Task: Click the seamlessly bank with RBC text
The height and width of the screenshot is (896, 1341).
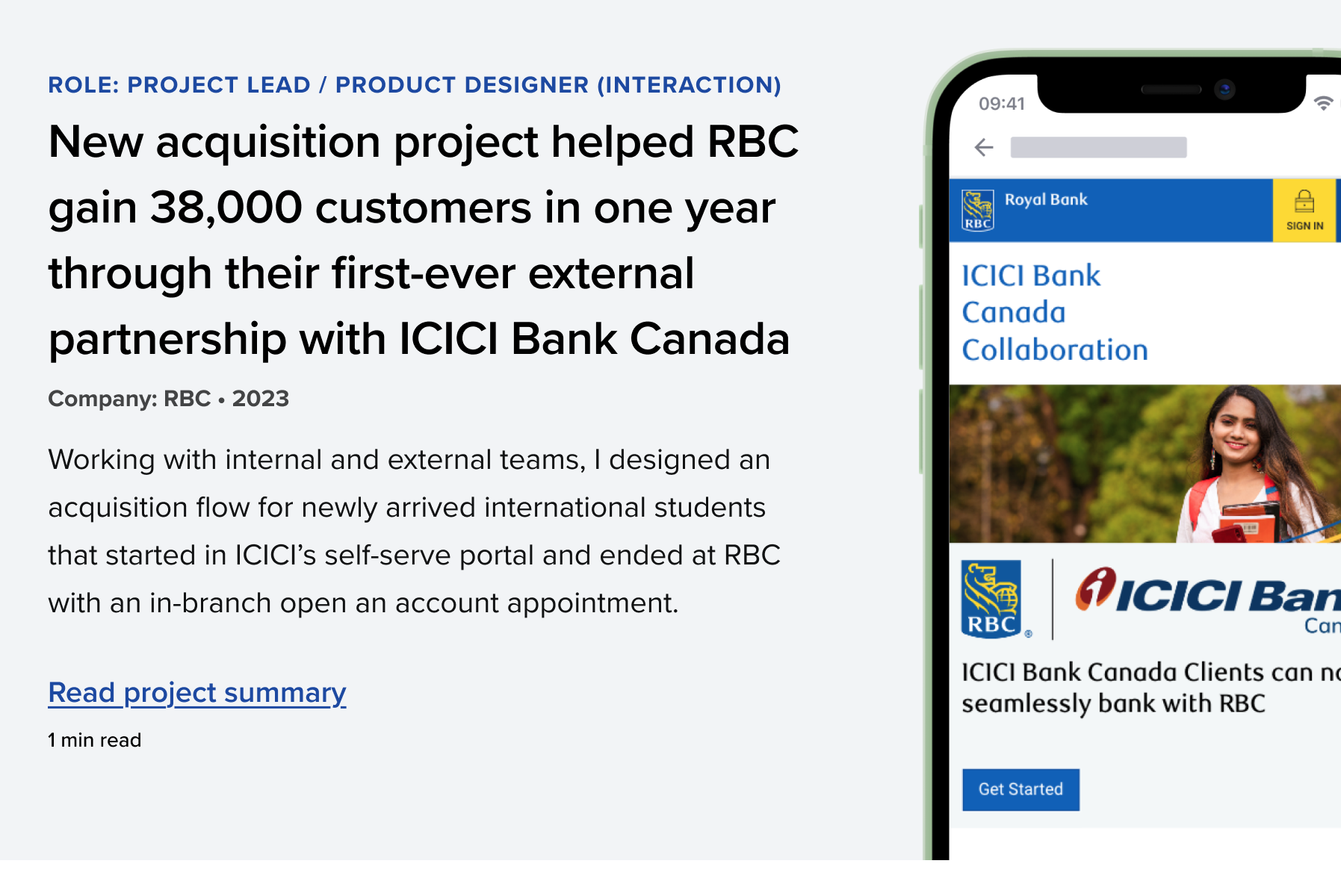Action: (1113, 703)
